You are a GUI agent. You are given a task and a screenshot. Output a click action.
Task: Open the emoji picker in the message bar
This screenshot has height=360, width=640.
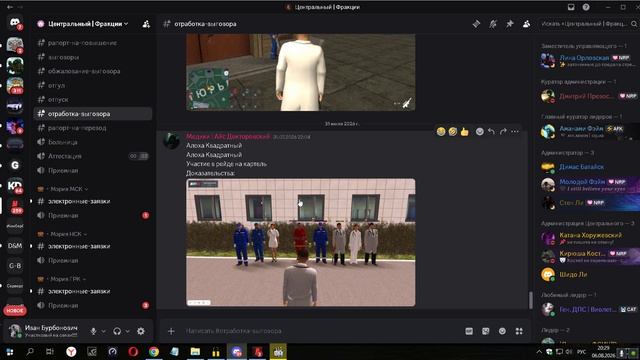[x=502, y=331]
